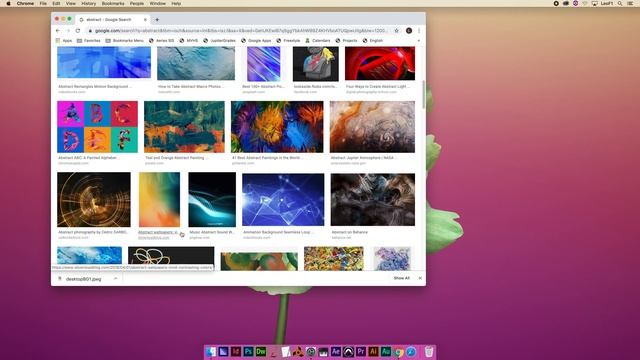
Task: Open Finder in the Dock
Action: pos(211,351)
